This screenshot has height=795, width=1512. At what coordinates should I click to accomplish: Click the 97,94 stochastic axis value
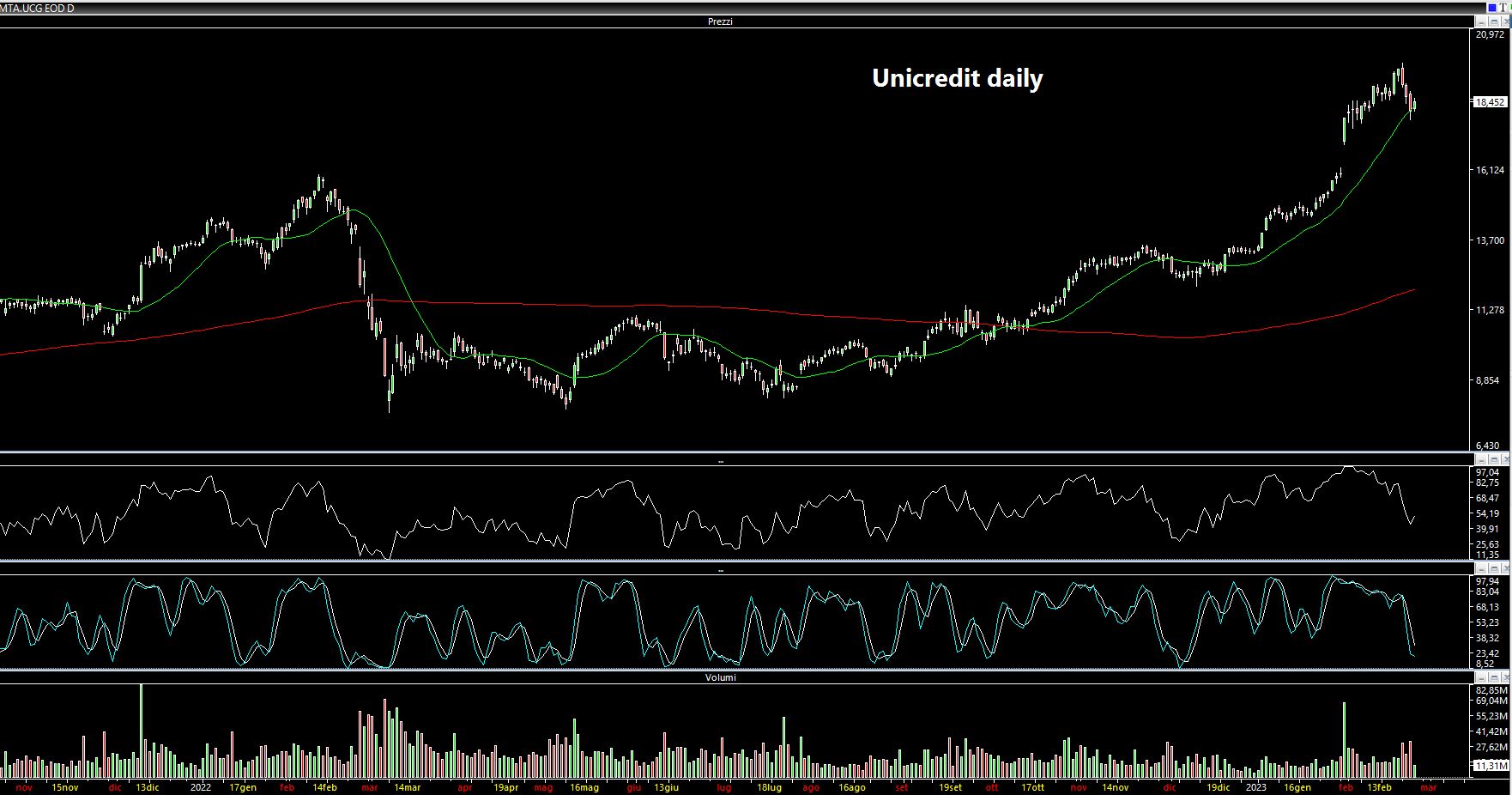(x=1487, y=581)
